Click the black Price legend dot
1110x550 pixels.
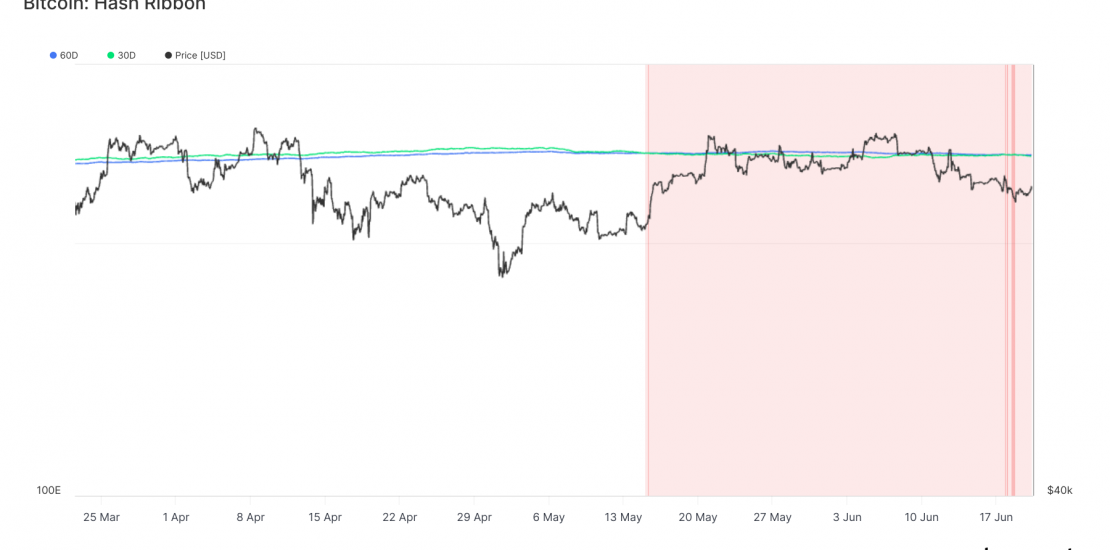pos(168,55)
